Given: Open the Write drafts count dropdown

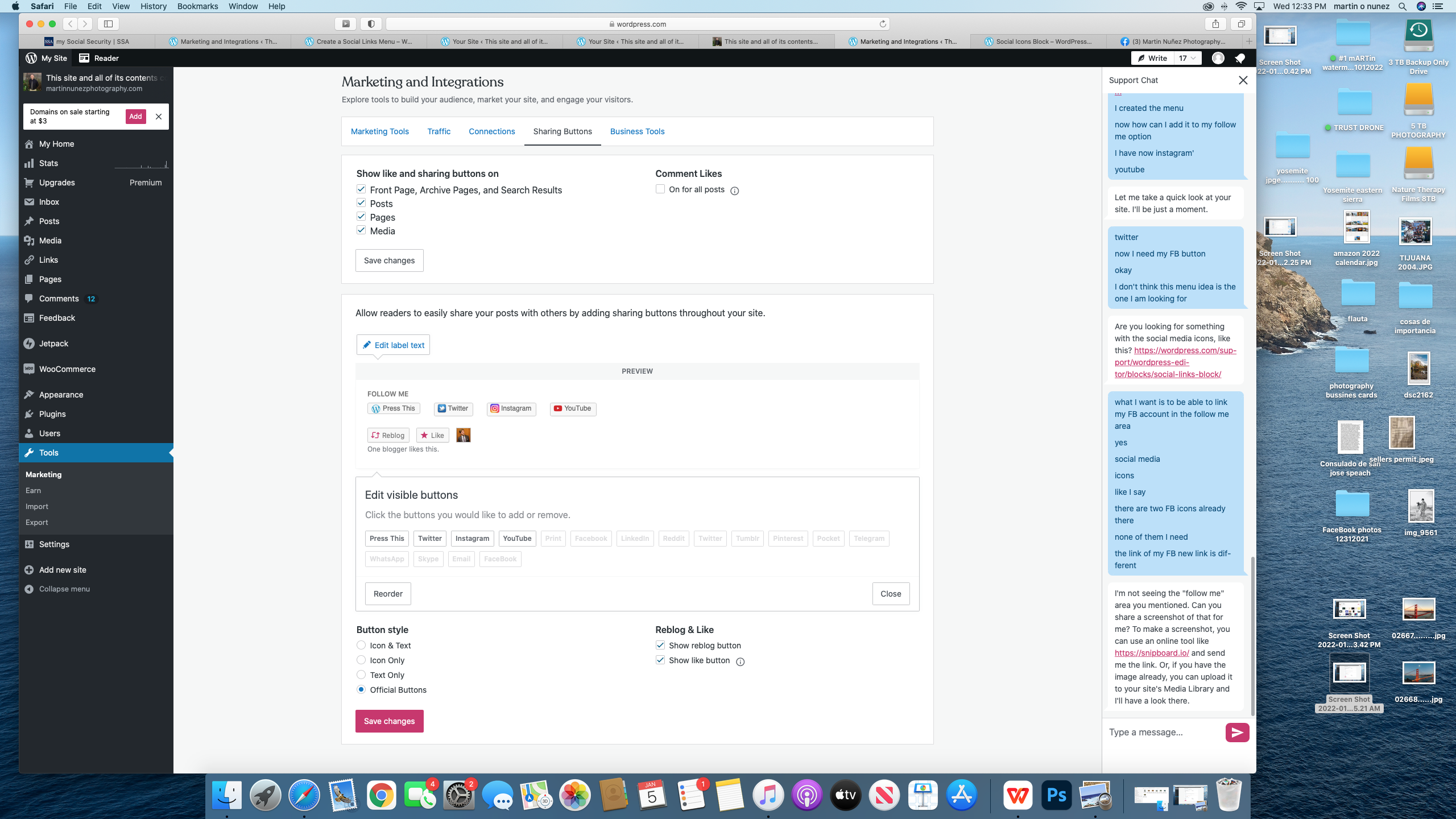Looking at the screenshot, I should pos(1188,58).
